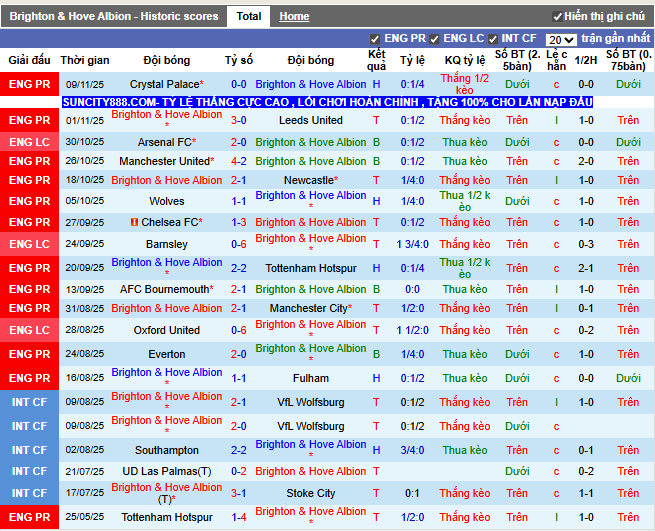Click the red card icon beside Chelsea FC
Image resolution: width=655 pixels, height=531 pixels.
click(135, 222)
